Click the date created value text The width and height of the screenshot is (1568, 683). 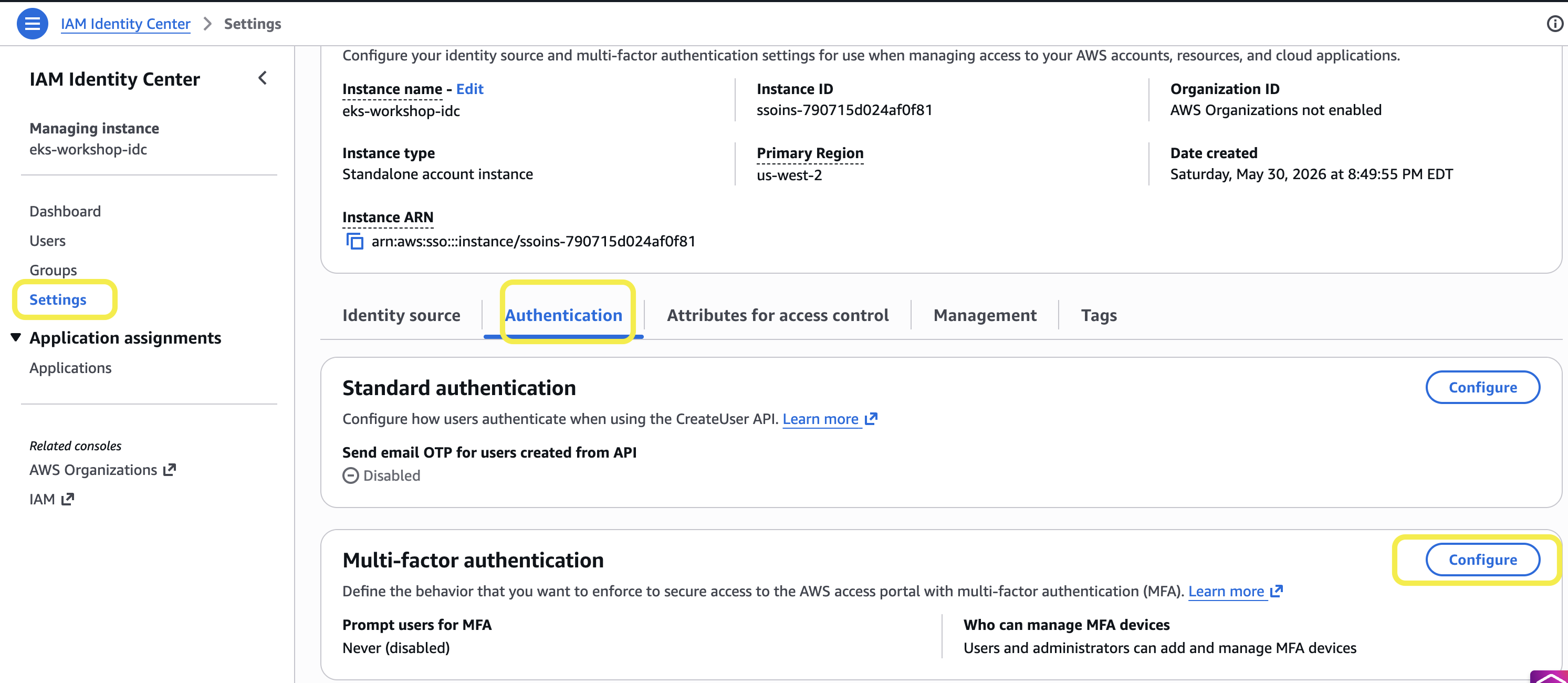point(1311,174)
